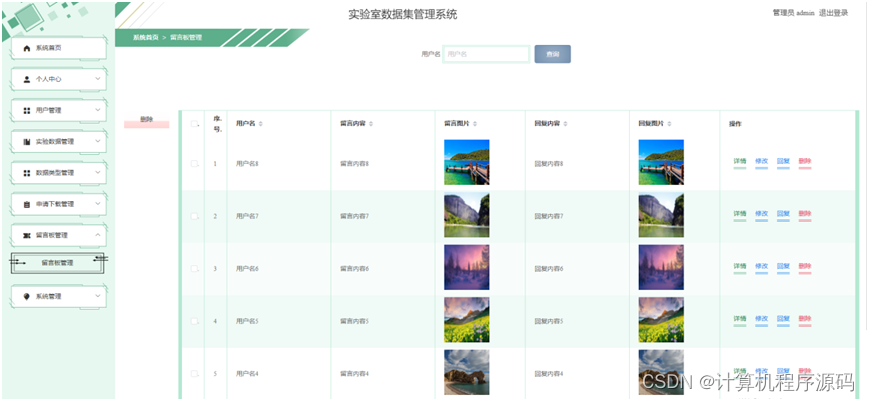Tick the select-all checkbox in table header
The width and height of the screenshot is (869, 401).
194,124
